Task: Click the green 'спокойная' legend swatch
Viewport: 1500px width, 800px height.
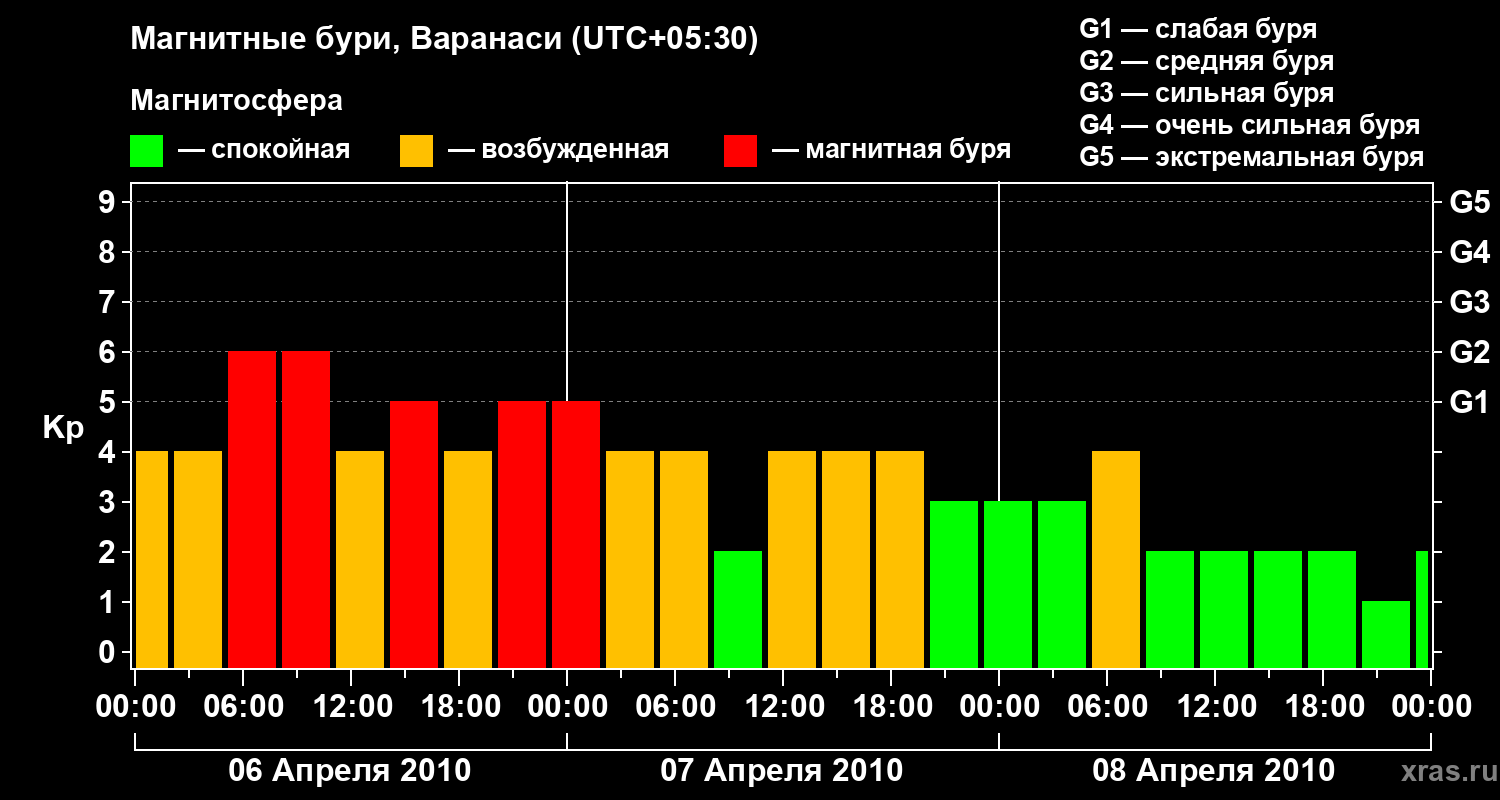Action: click(x=147, y=151)
